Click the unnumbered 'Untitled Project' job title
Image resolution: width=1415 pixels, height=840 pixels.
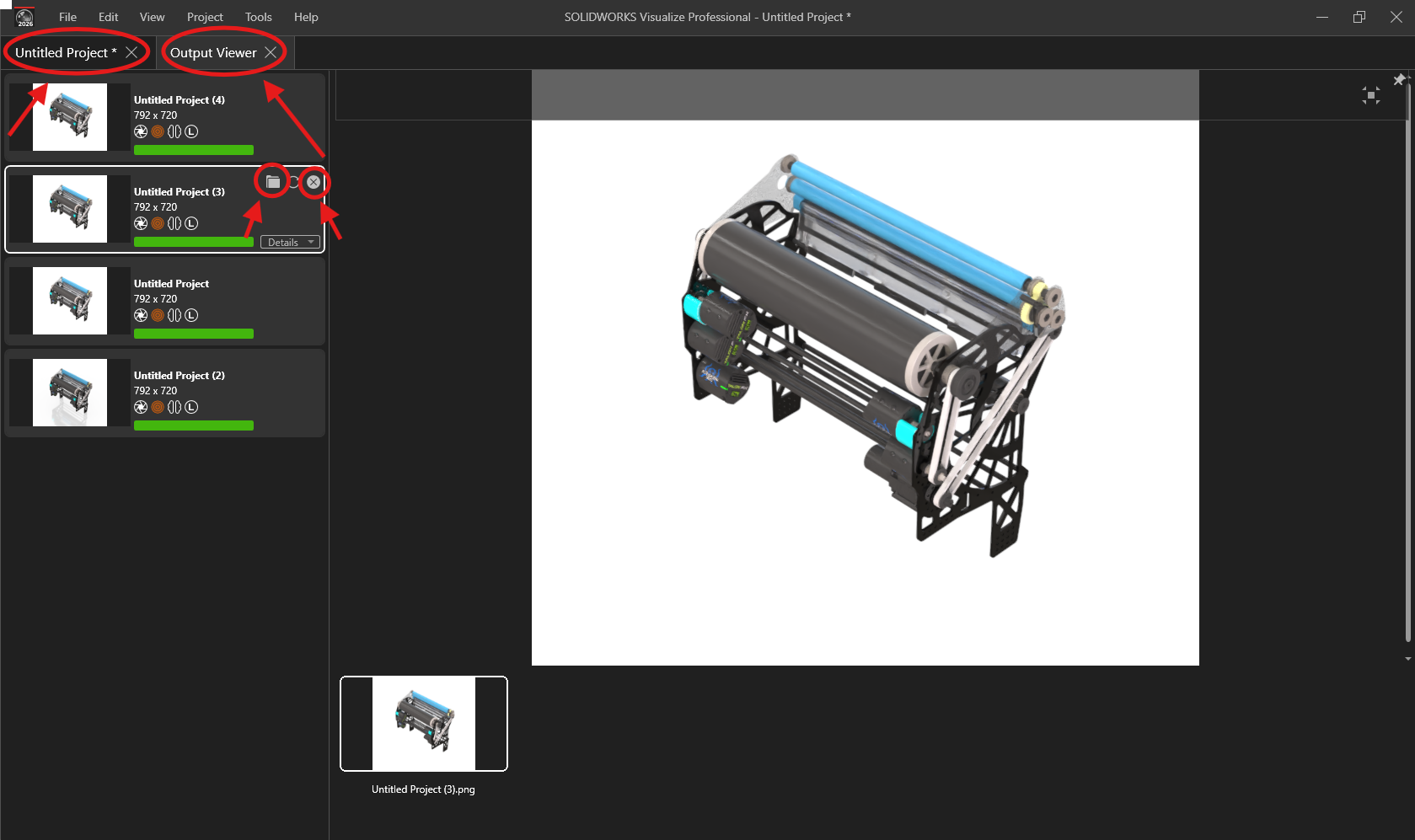tap(171, 284)
